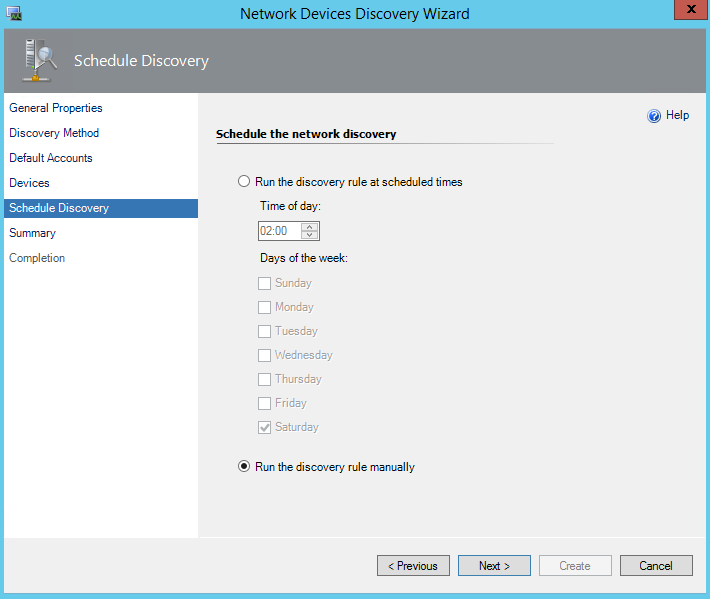Select Run the discovery rule manually

pyautogui.click(x=244, y=467)
